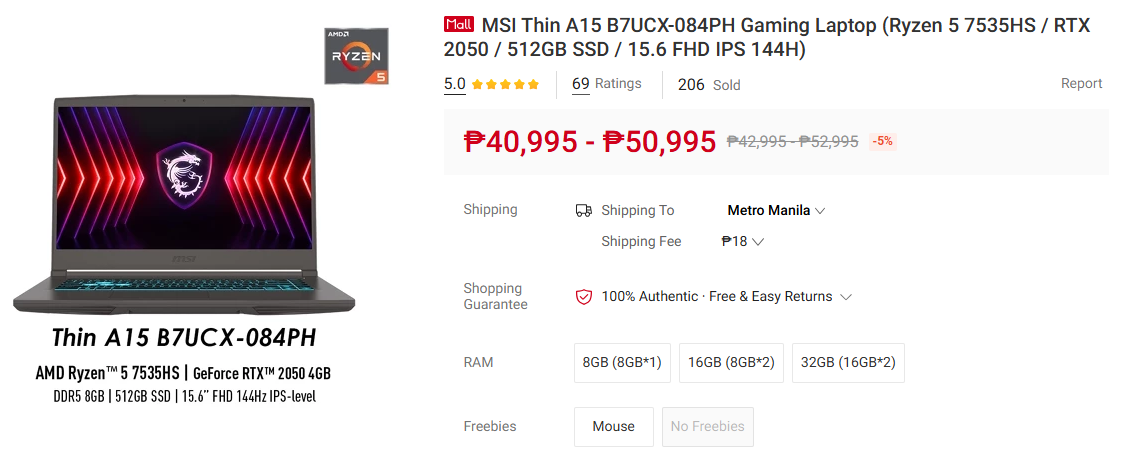Click the MSI Thin A15 product title

coord(767,38)
